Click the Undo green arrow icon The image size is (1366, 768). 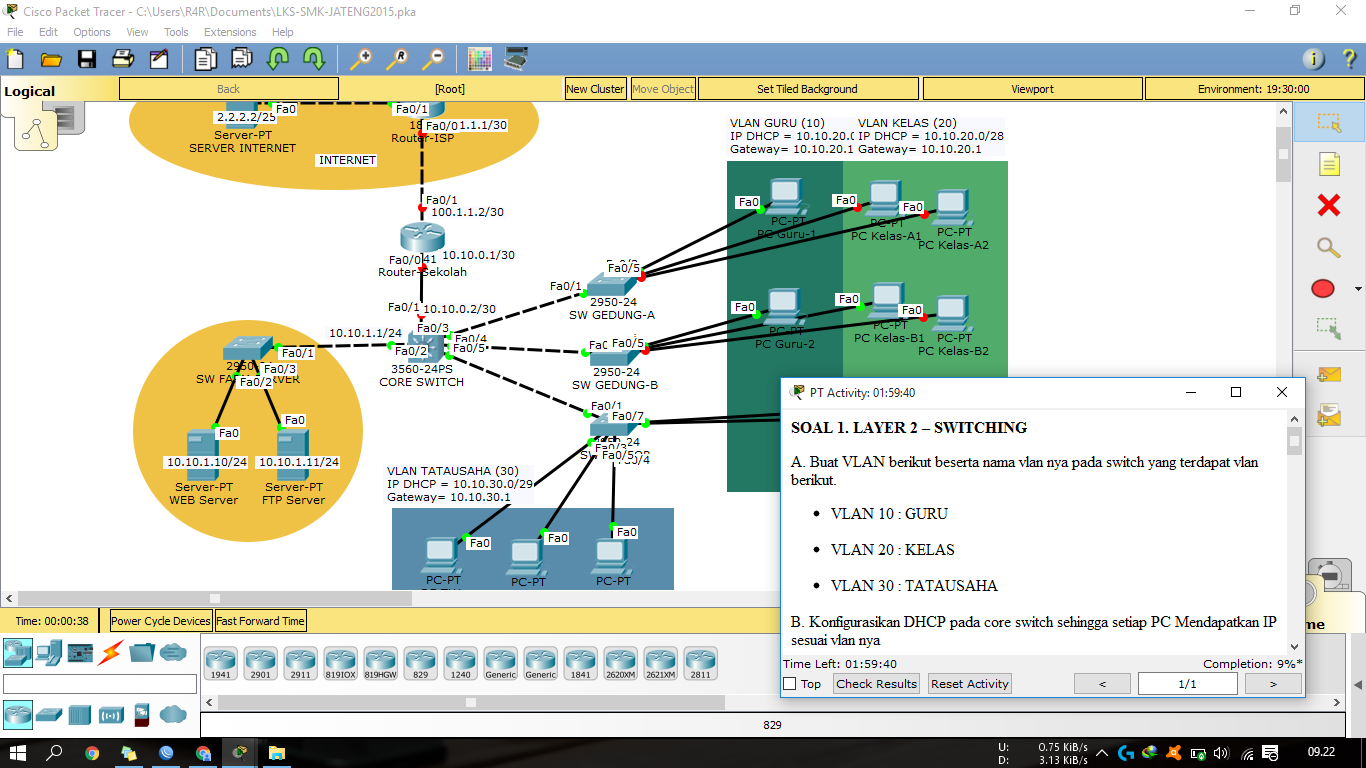coord(277,58)
